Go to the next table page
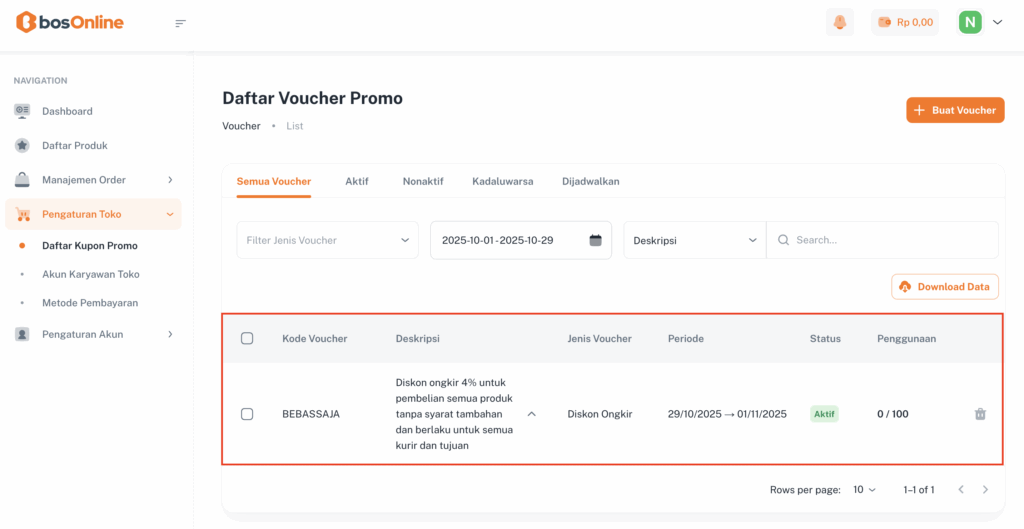This screenshot has height=529, width=1024. point(985,490)
